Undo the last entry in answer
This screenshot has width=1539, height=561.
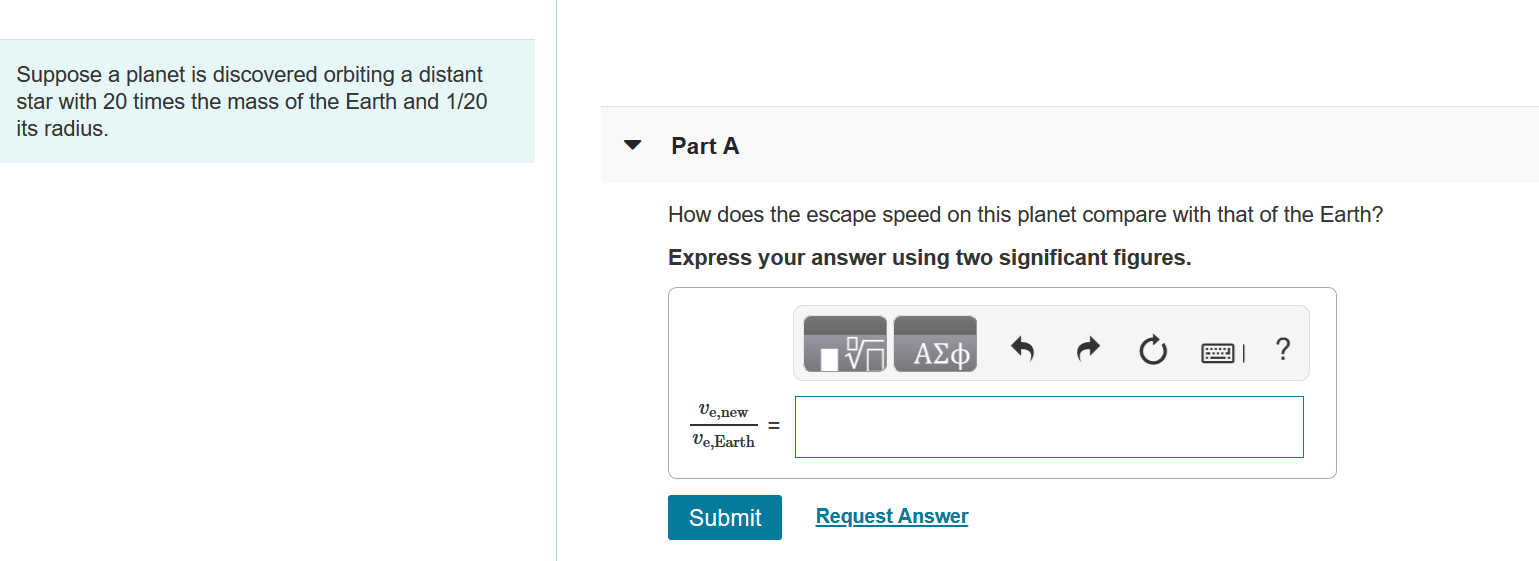tap(1021, 350)
